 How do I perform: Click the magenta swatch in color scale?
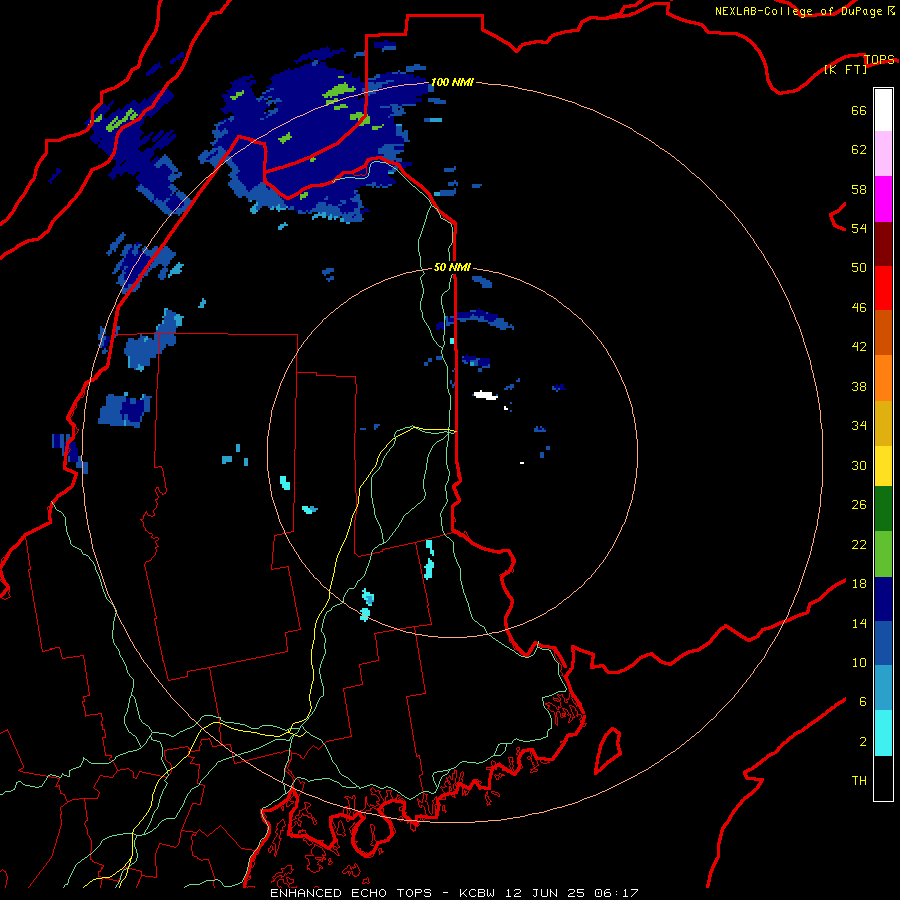click(883, 199)
